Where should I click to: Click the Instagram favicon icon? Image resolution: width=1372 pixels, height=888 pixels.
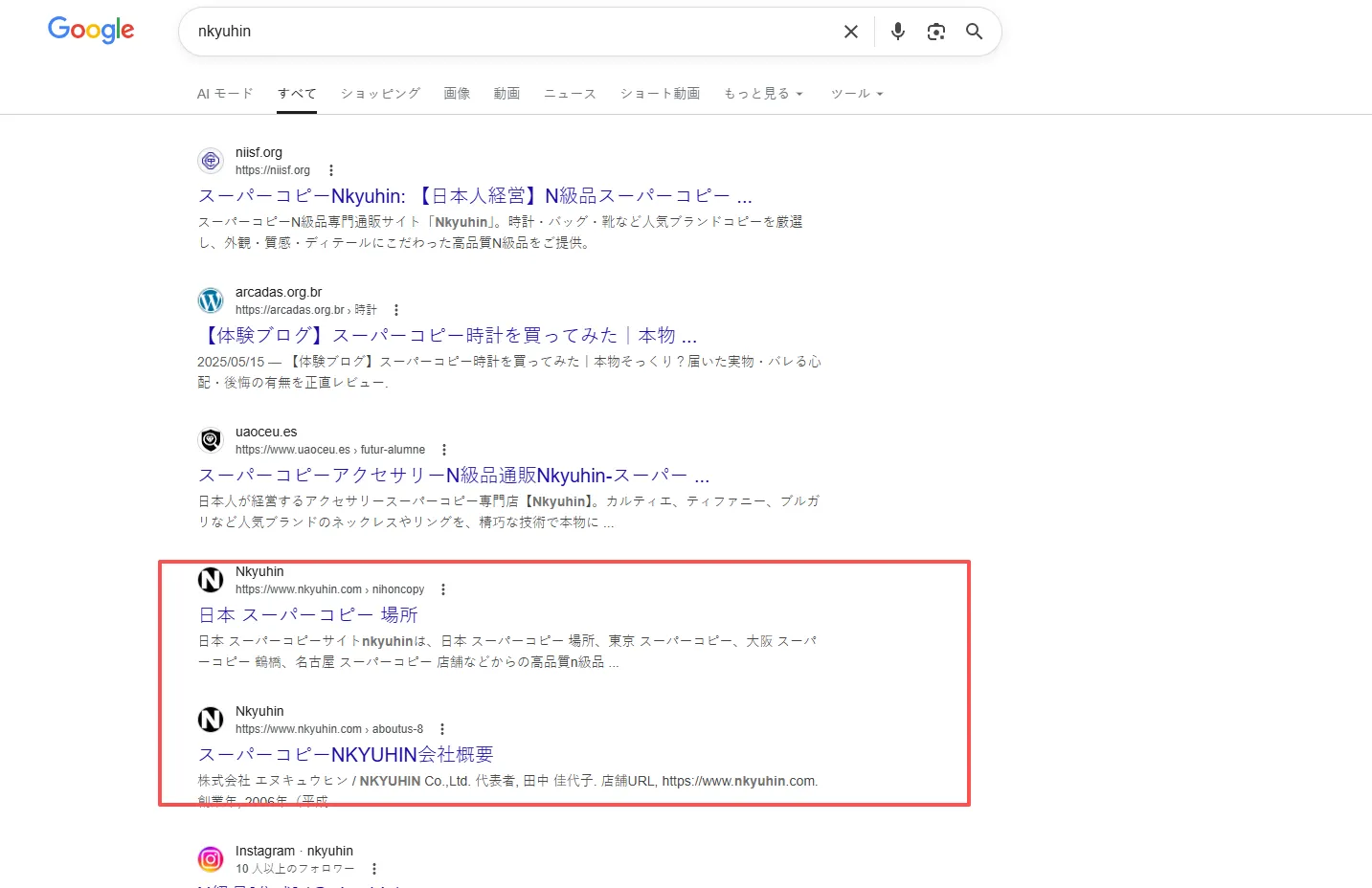click(211, 859)
